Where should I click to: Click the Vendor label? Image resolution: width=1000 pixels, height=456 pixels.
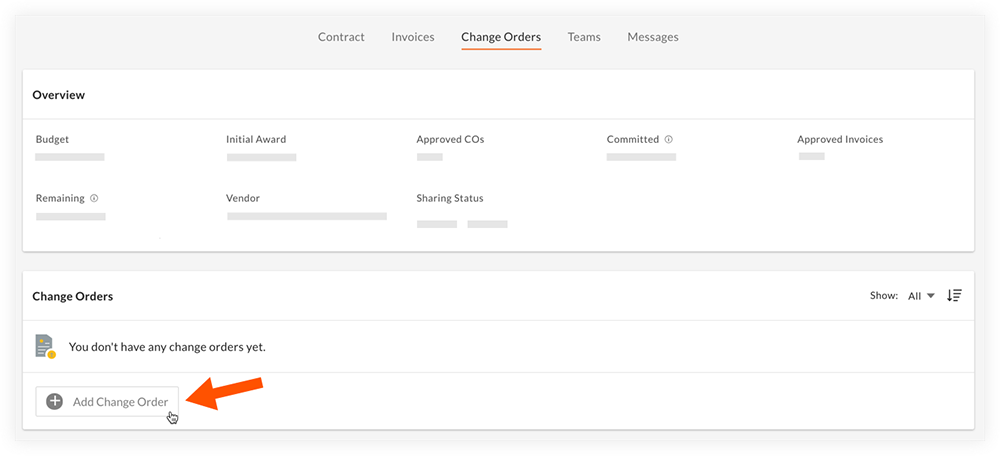(x=243, y=198)
